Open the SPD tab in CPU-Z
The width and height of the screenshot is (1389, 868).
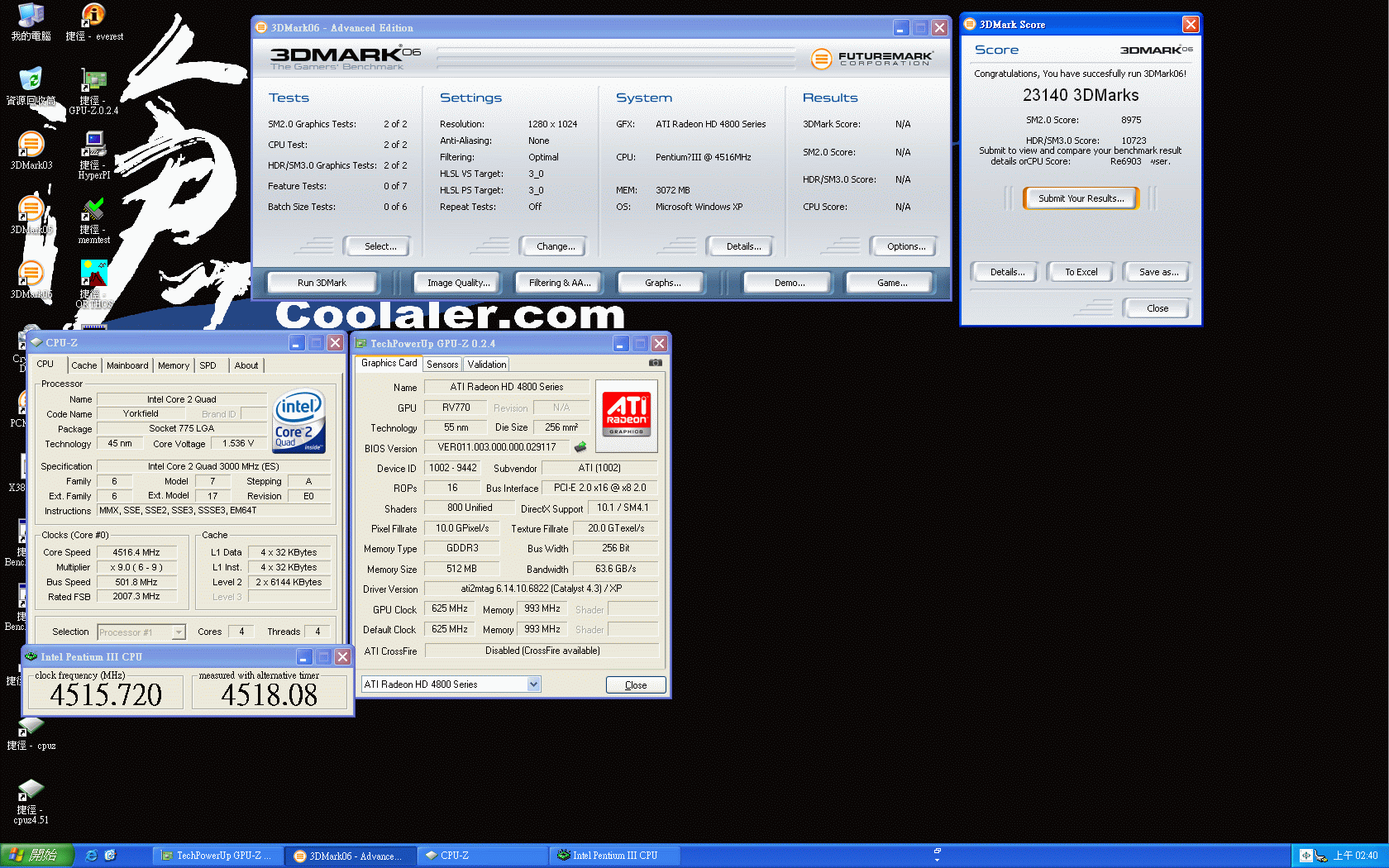(x=208, y=365)
